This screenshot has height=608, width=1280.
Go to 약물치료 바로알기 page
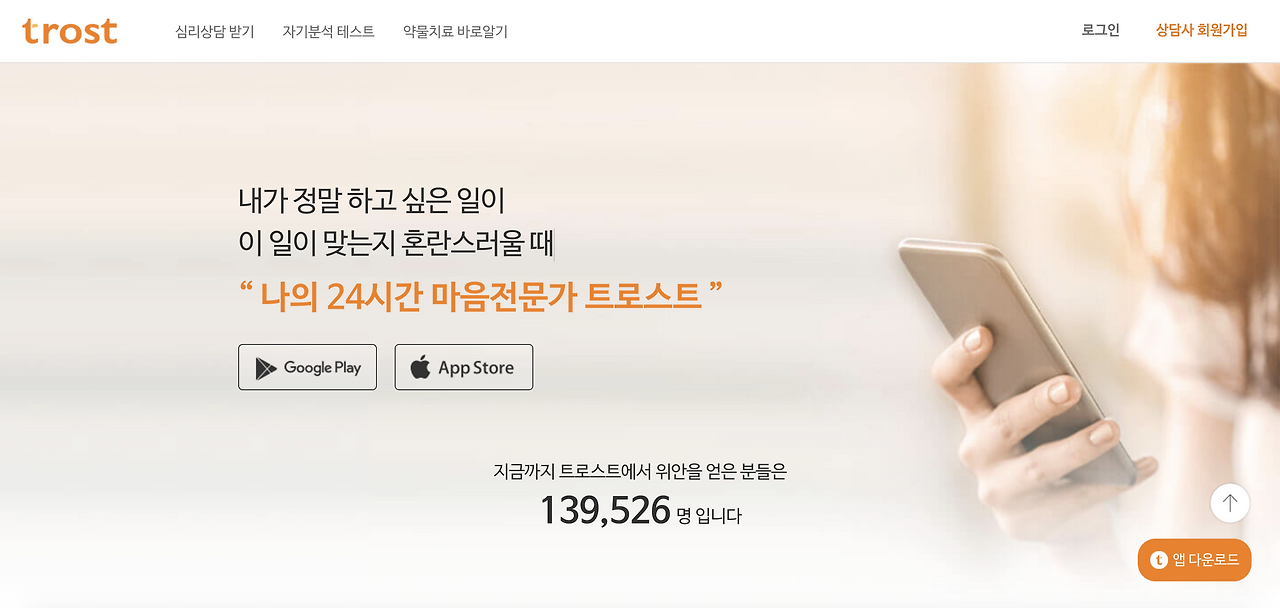pos(455,31)
